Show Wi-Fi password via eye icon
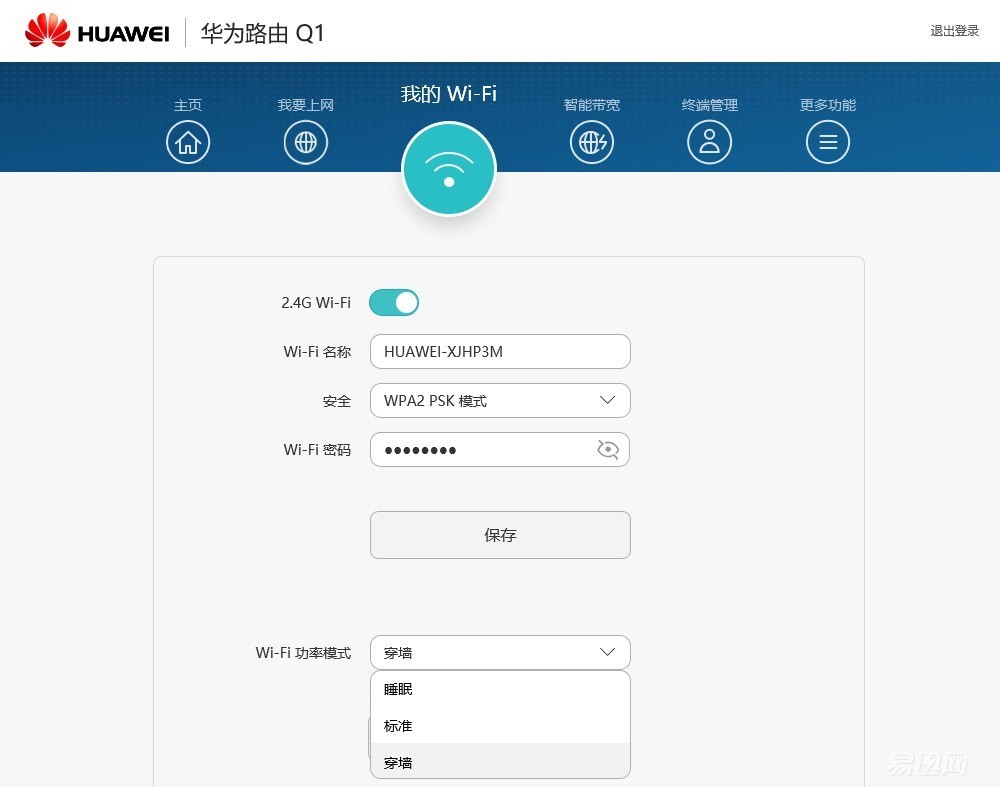Image resolution: width=1000 pixels, height=787 pixels. click(x=608, y=450)
